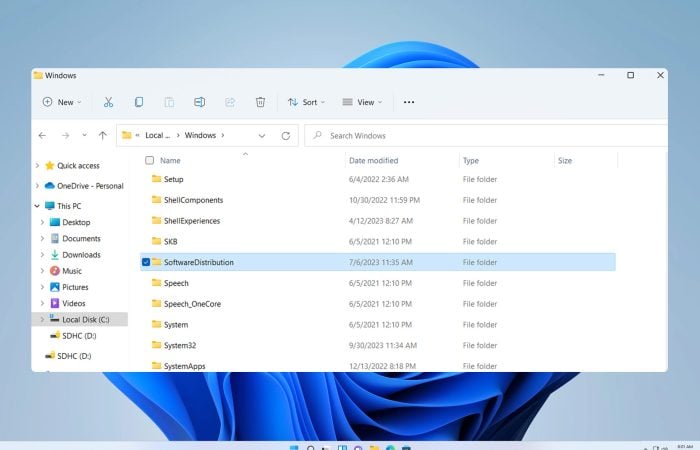The height and width of the screenshot is (450, 700).
Task: Select the SystemApps folder name
Action: tap(184, 366)
